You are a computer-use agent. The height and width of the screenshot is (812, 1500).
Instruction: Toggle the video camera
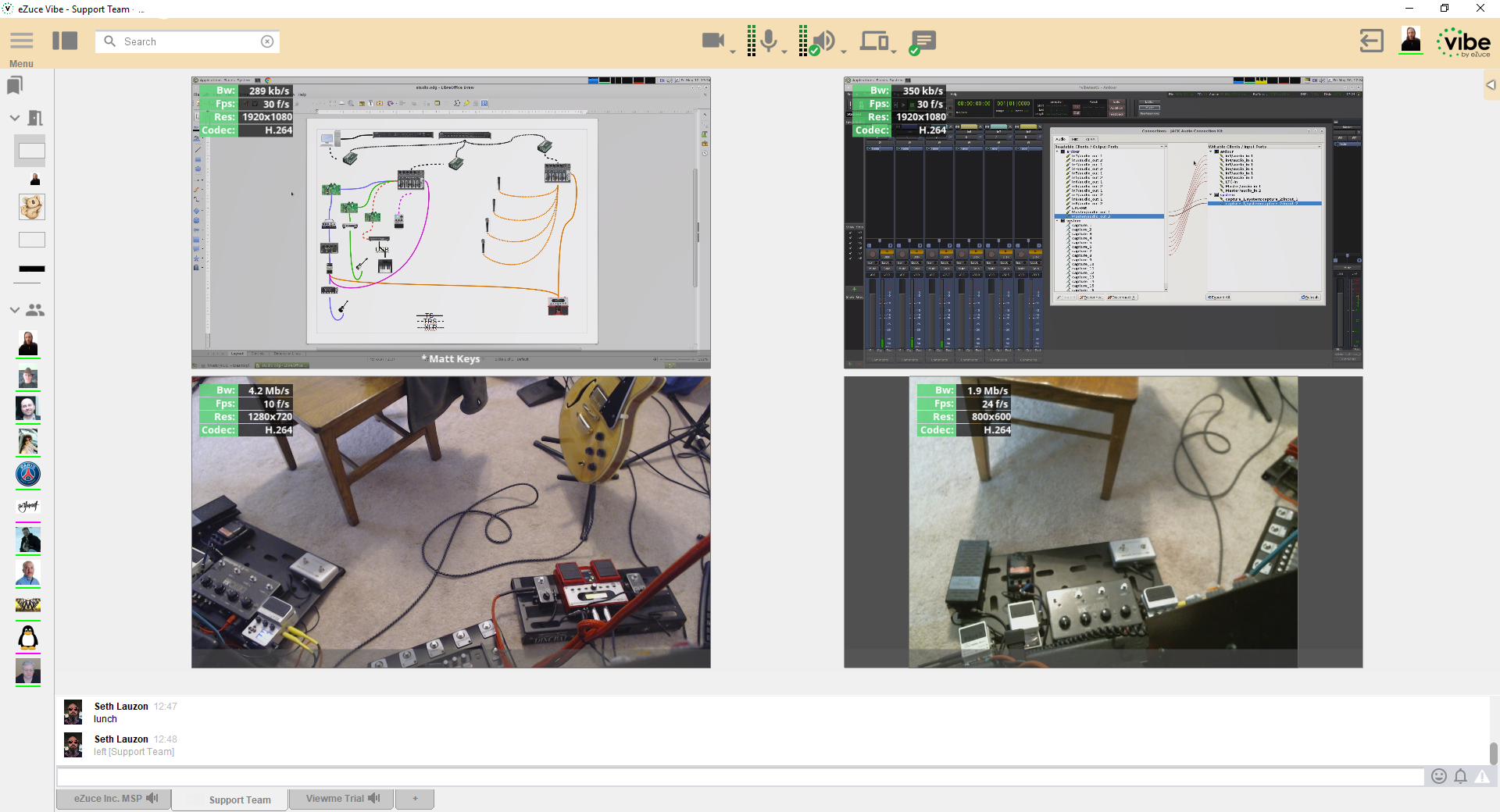(x=713, y=41)
